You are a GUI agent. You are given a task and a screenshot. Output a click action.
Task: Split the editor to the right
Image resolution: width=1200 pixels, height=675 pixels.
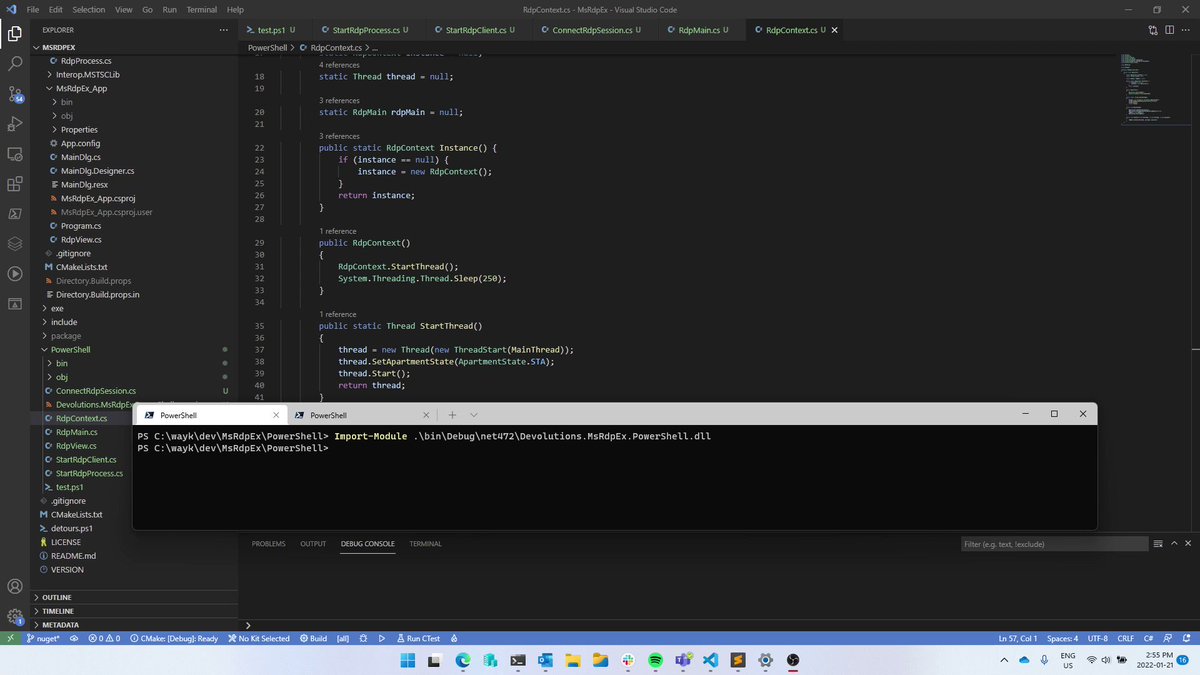(x=1169, y=30)
